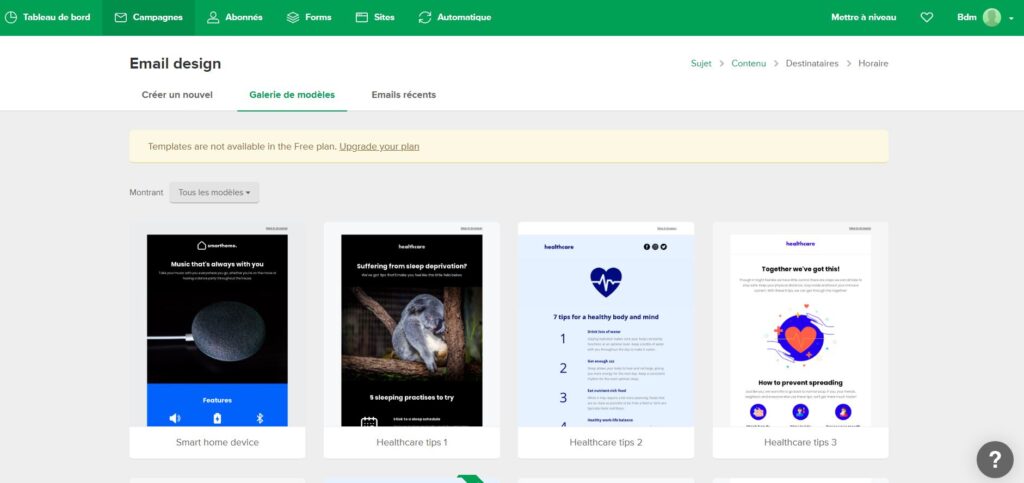This screenshot has width=1024, height=483.
Task: Click the Forms layers icon
Action: (293, 17)
